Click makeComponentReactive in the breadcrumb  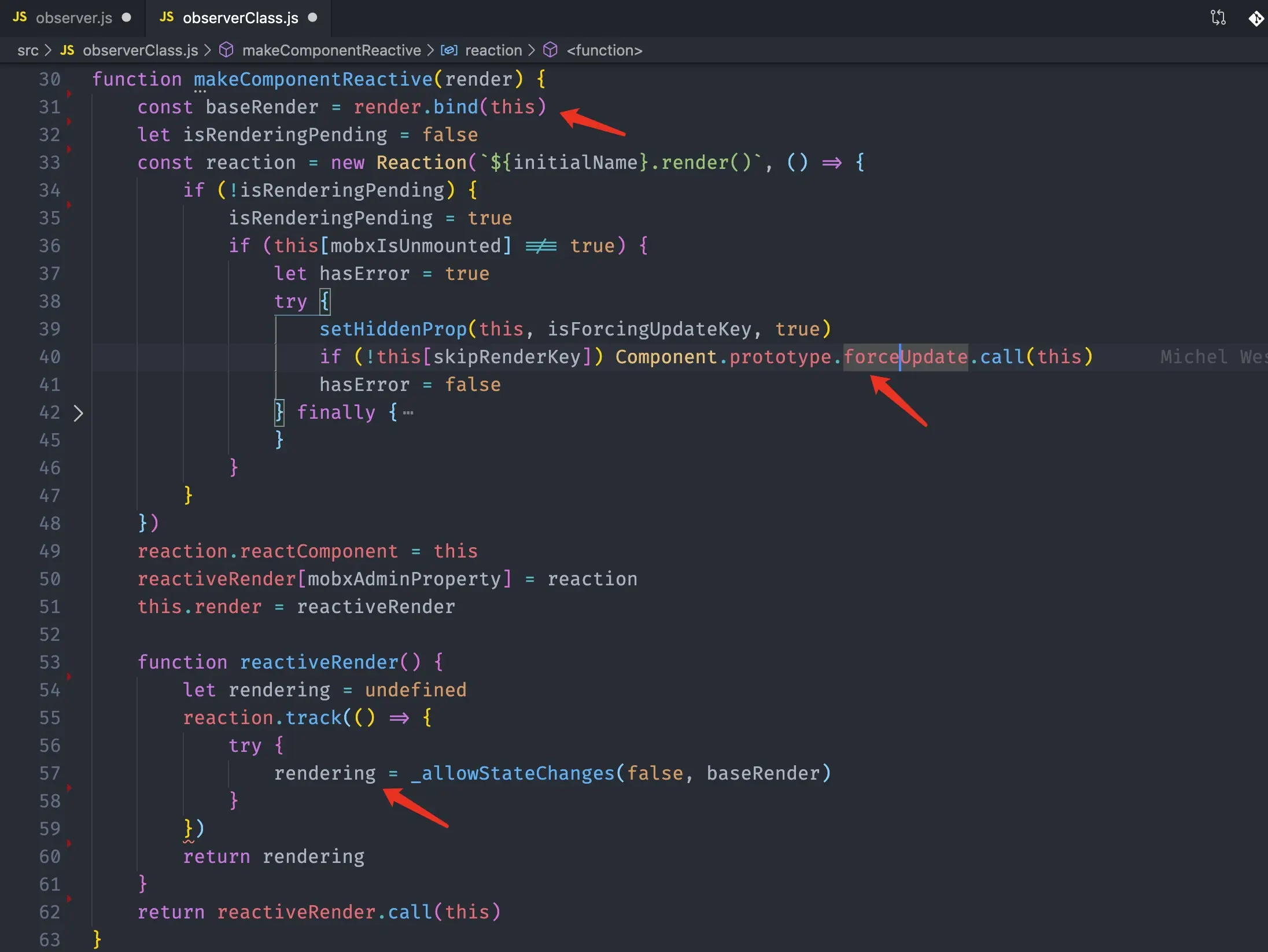point(332,50)
